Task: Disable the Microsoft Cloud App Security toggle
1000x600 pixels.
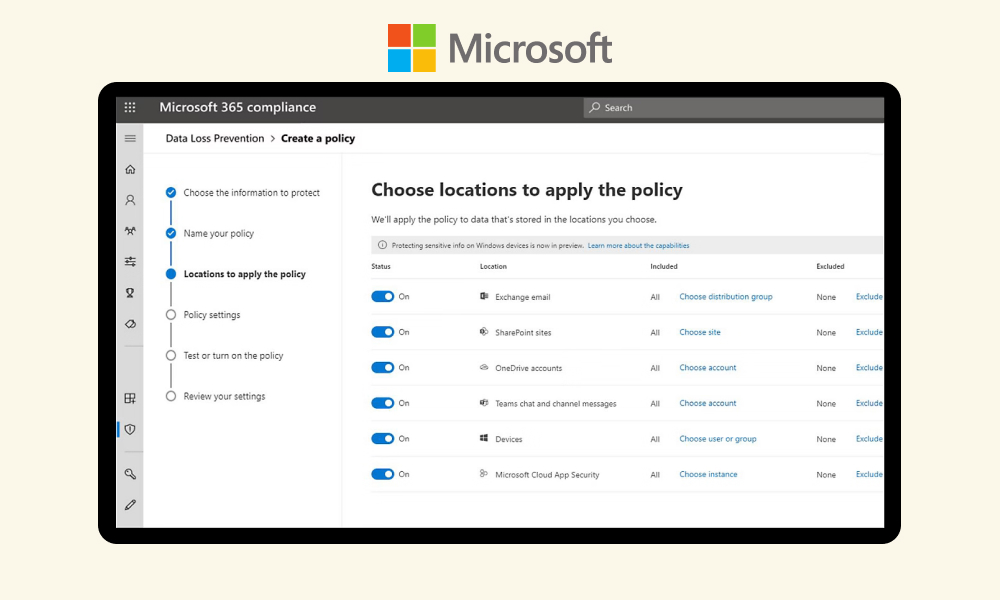Action: pyautogui.click(x=383, y=474)
